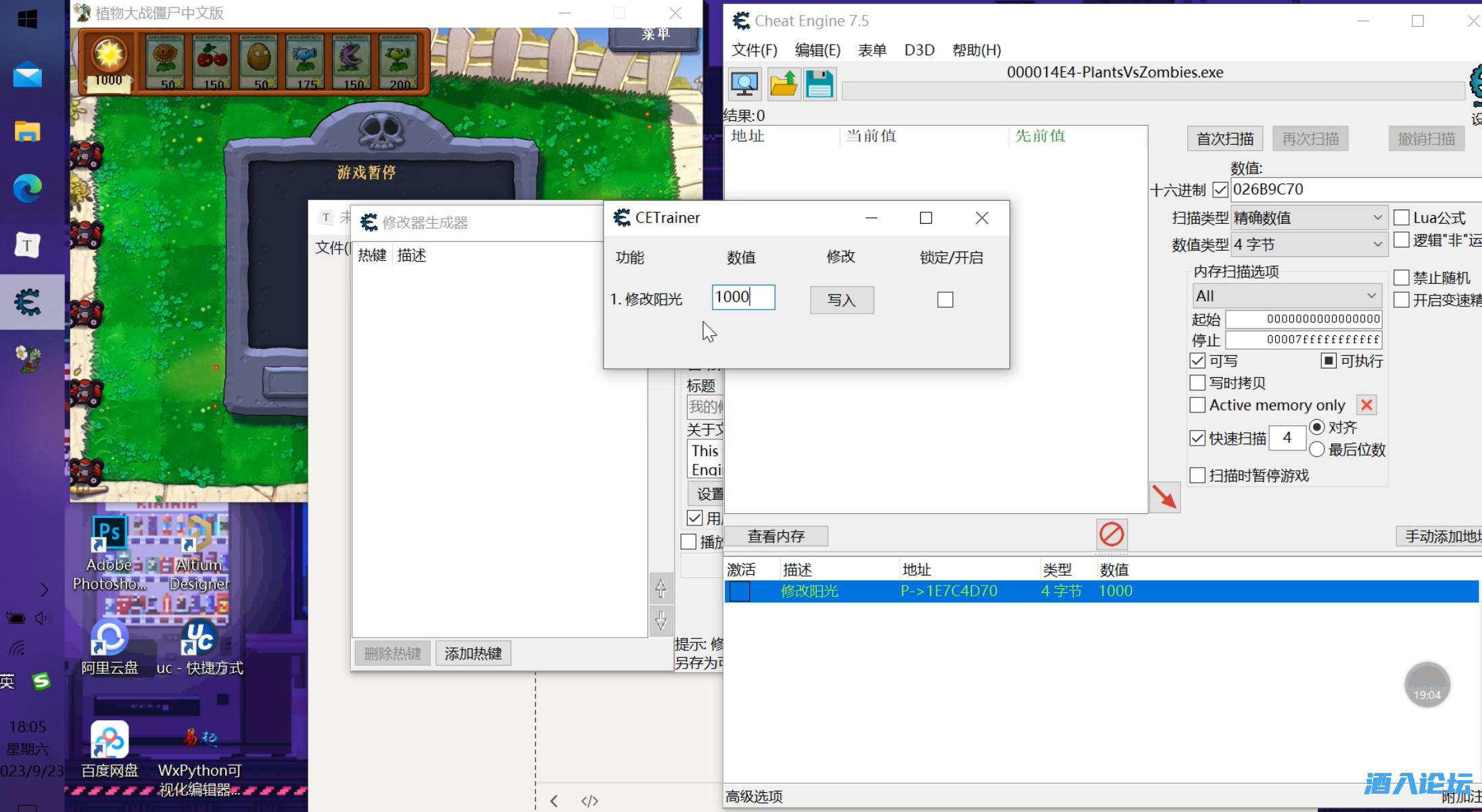Viewport: 1482px width, 812px height.
Task: Click red X beside Active memory only
Action: pos(1366,405)
